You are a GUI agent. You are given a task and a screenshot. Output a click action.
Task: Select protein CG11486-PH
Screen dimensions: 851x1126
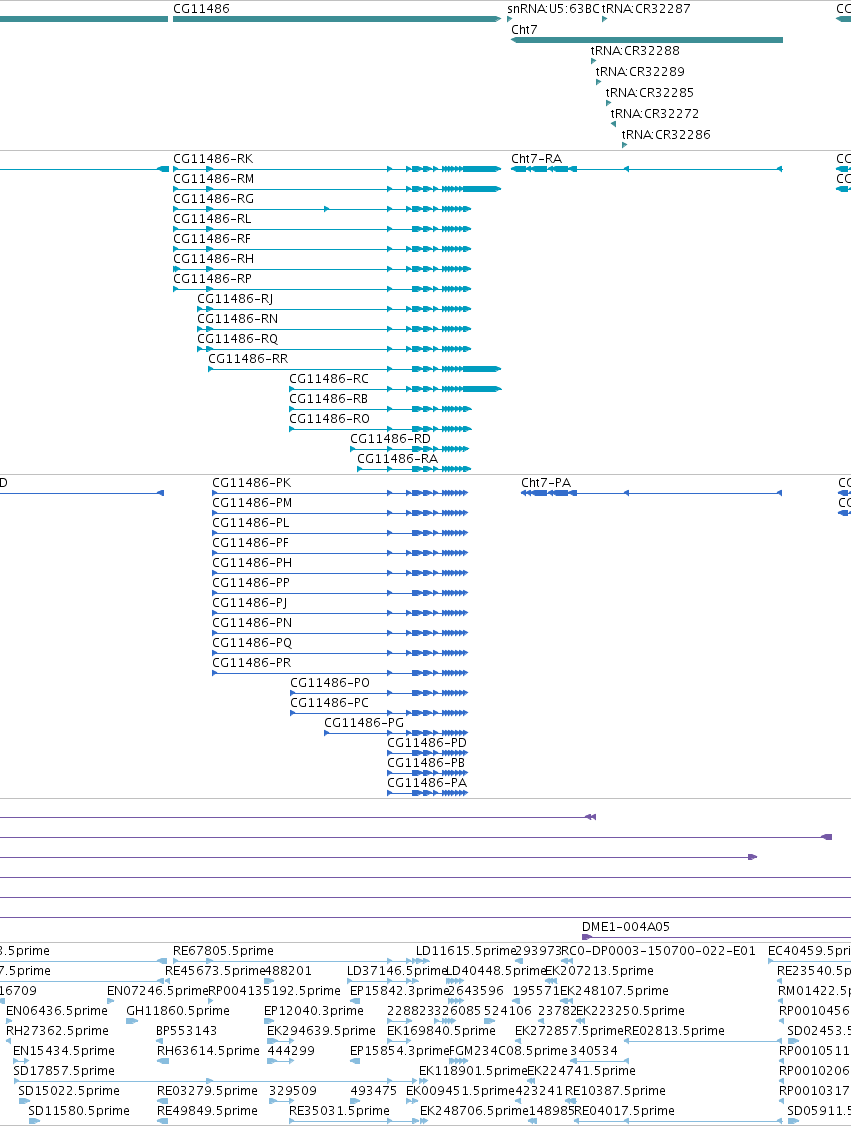click(x=252, y=563)
